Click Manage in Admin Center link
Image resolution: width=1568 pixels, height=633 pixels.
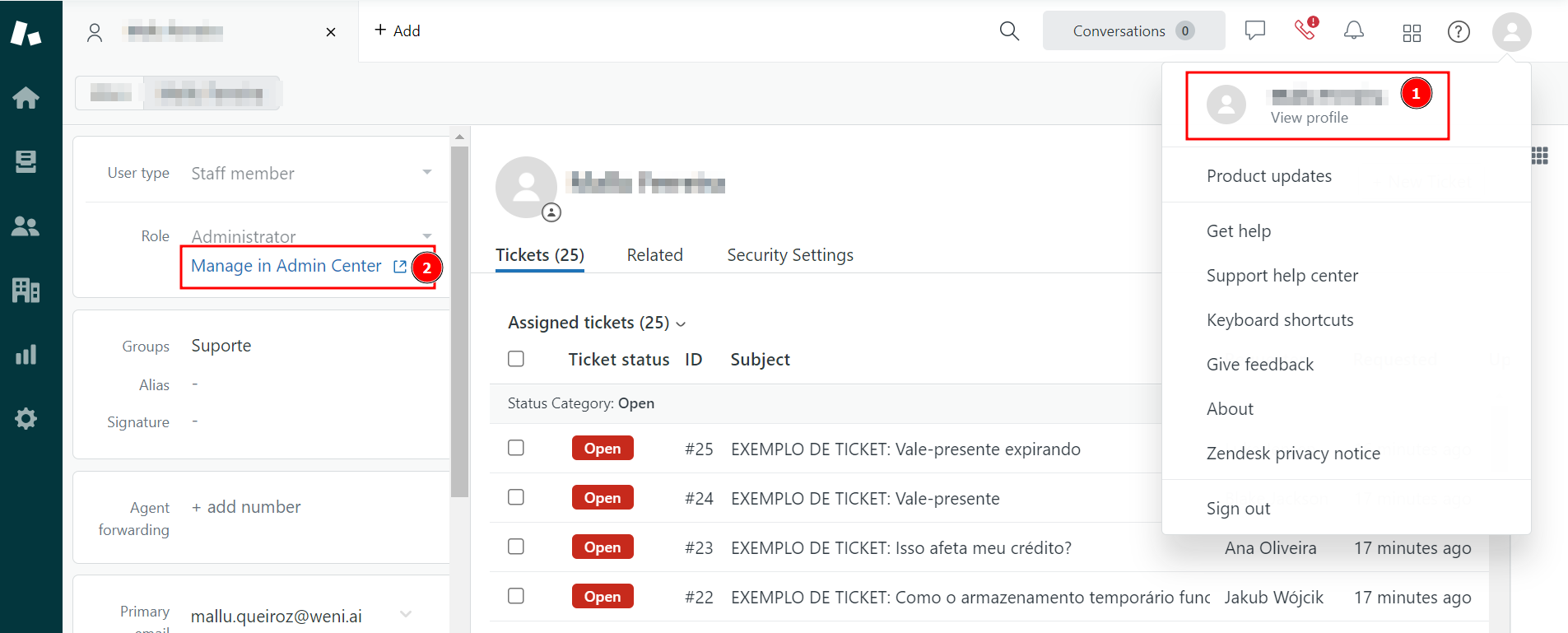pos(286,266)
